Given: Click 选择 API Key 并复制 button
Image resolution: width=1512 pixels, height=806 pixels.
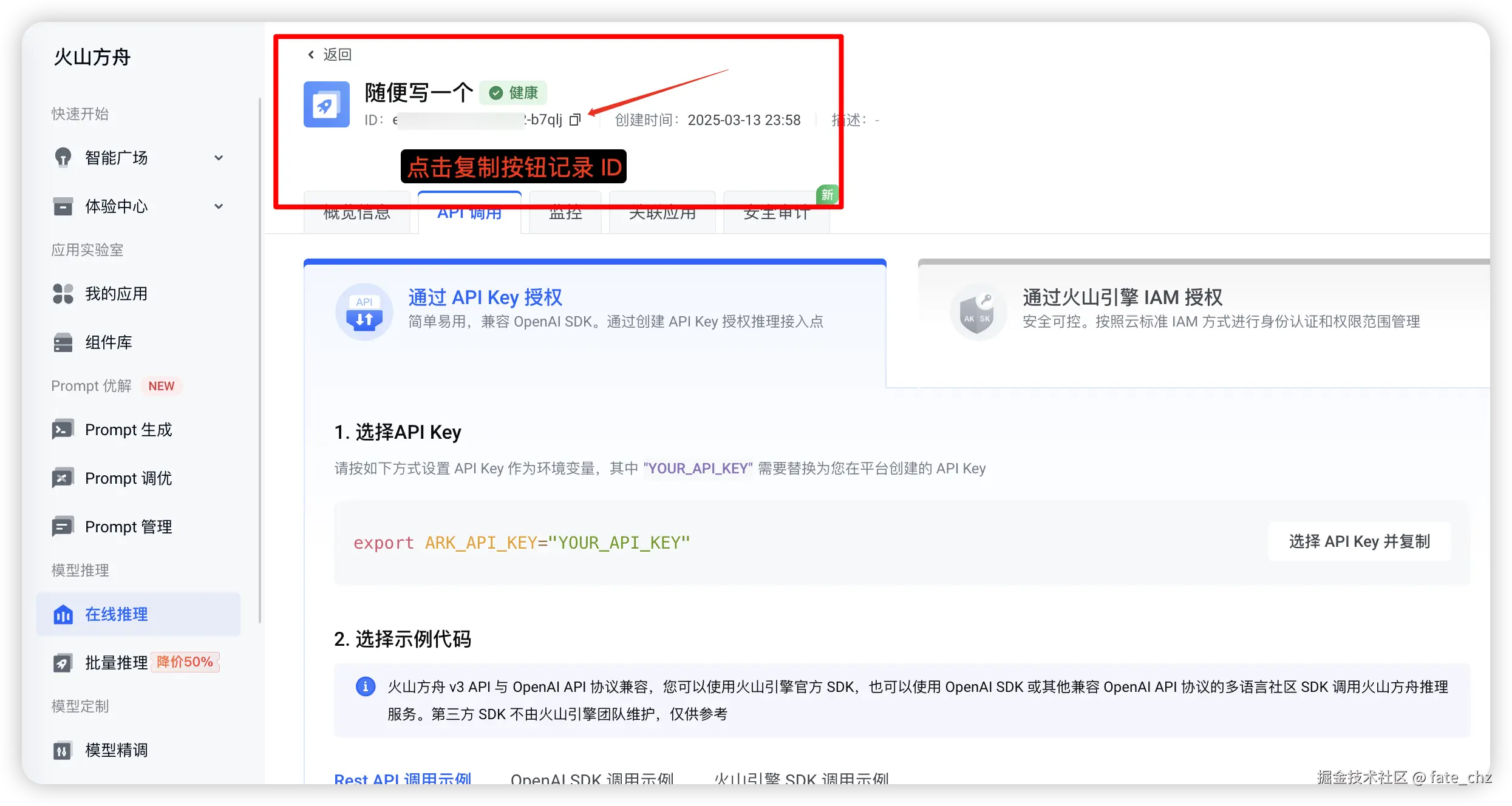Looking at the screenshot, I should (1359, 541).
